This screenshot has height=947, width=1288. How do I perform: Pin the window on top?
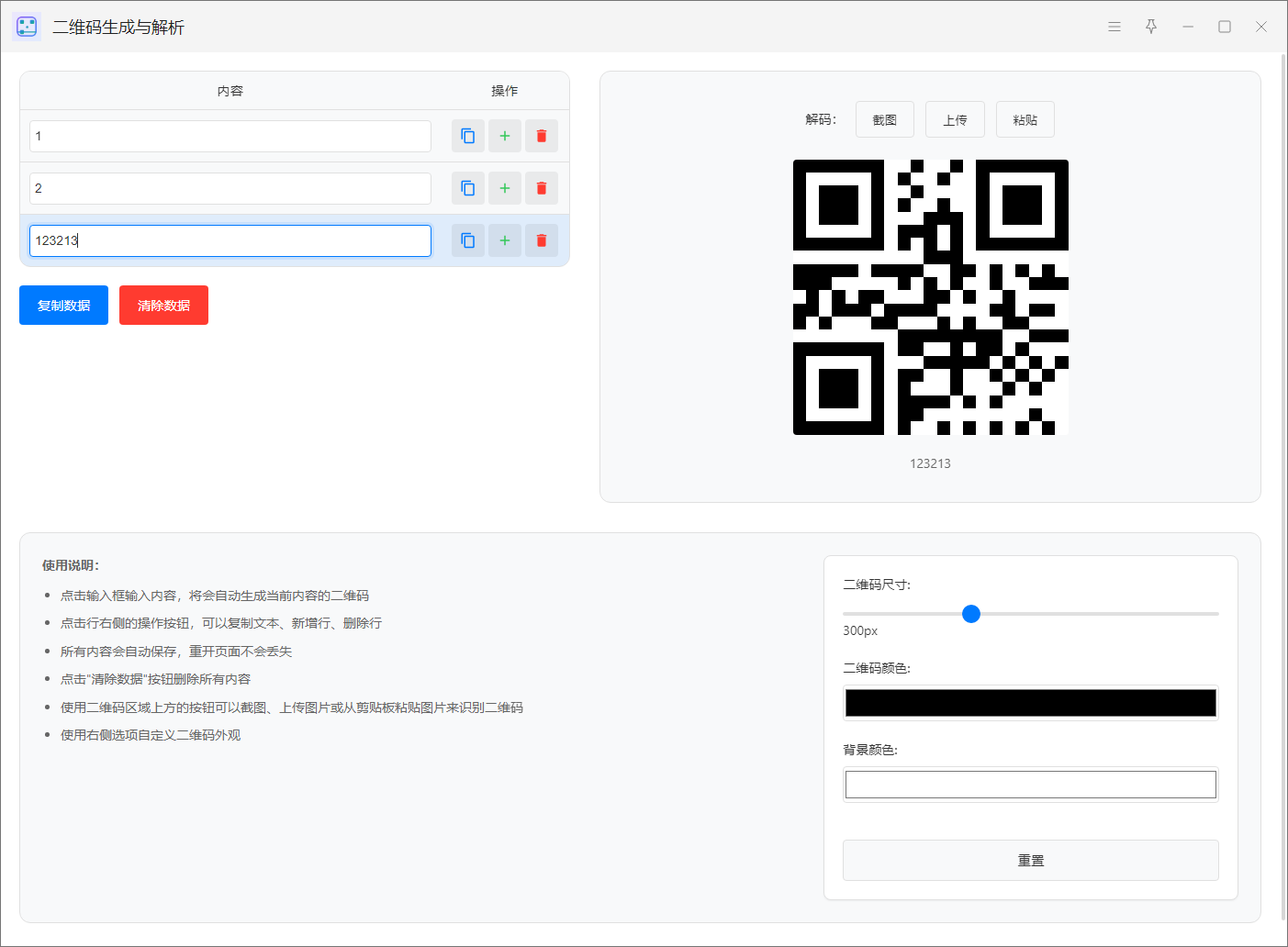1151,27
